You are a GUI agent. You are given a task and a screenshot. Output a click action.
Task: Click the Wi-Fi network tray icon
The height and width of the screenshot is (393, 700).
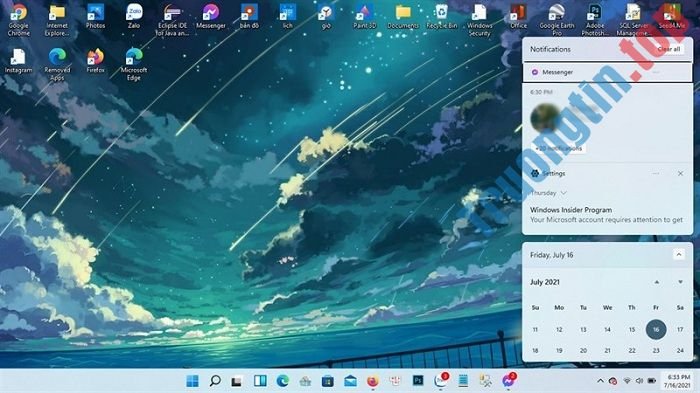coord(627,381)
